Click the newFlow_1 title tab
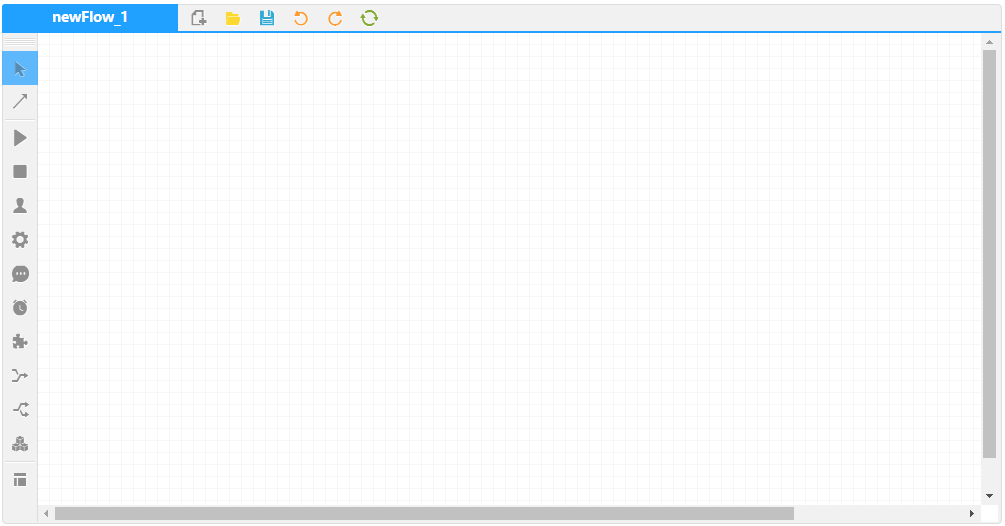Viewport: 1005px width, 526px height. tap(90, 18)
